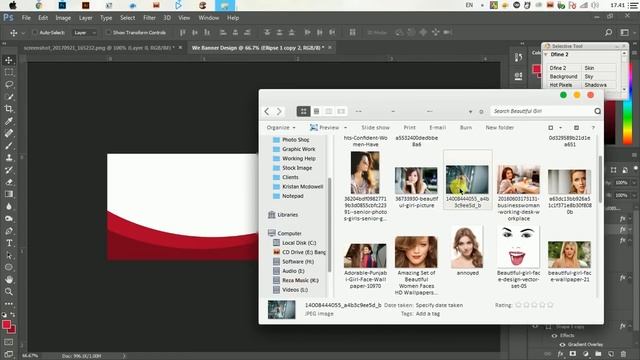Click the rainbow hue slider in Color panel
The height and width of the screenshot is (360, 640).
coord(628,122)
